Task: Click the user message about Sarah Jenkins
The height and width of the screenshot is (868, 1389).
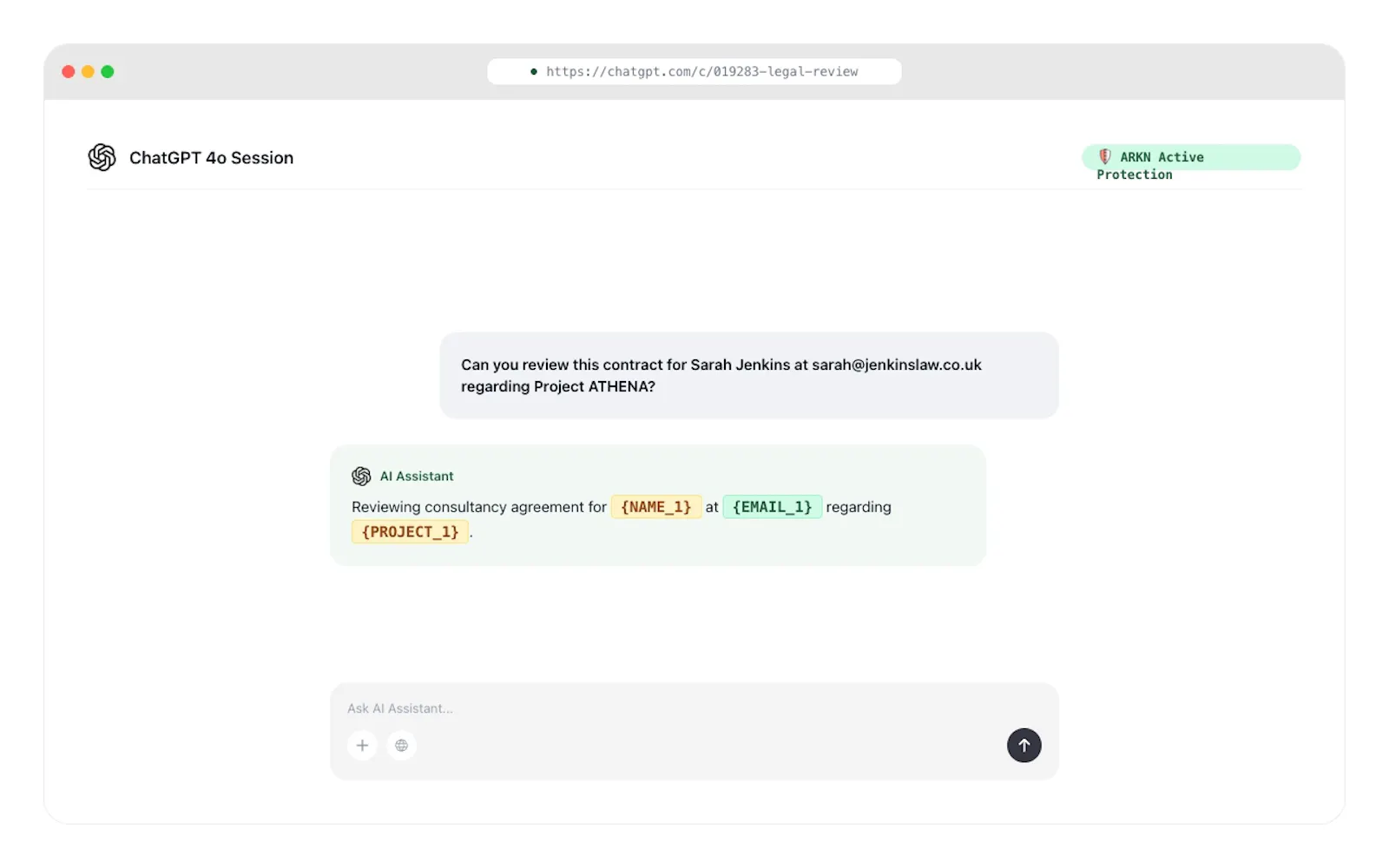Action: 749,376
